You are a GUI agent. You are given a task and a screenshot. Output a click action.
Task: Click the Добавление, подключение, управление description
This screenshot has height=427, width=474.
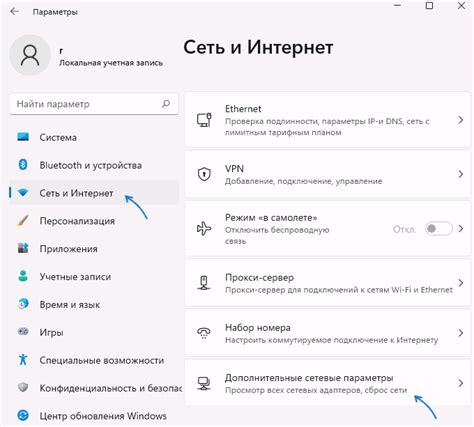pos(303,181)
